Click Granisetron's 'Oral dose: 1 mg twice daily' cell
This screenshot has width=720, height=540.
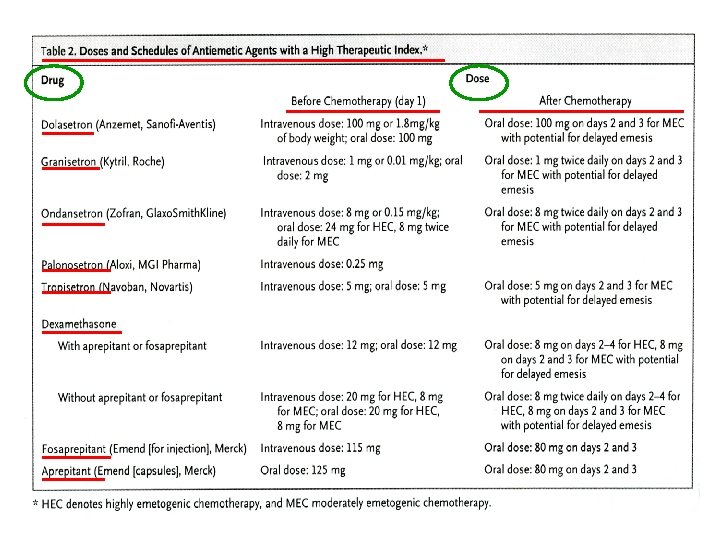583,175
